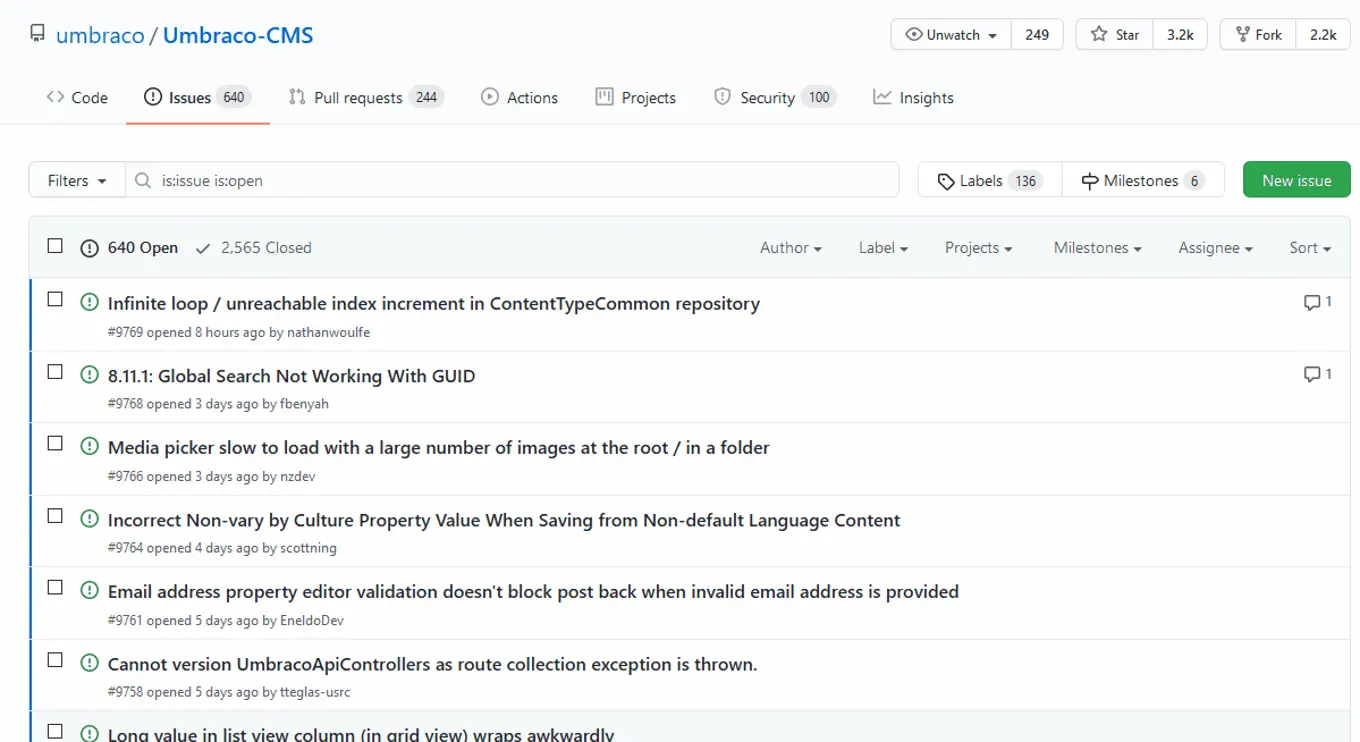Click the Issues tab circle-exclamation icon
The width and height of the screenshot is (1360, 742).
coord(153,97)
